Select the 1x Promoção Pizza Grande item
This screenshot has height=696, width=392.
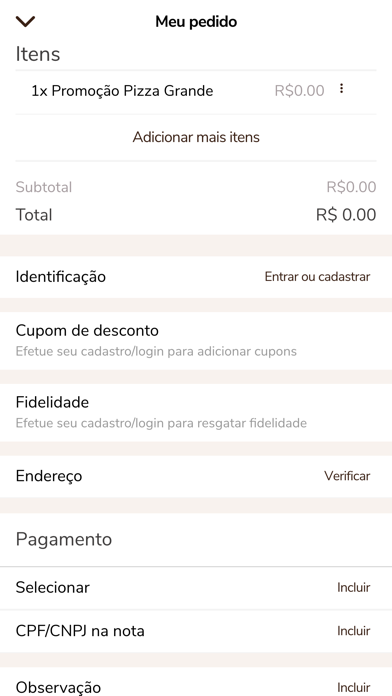pyautogui.click(x=122, y=91)
